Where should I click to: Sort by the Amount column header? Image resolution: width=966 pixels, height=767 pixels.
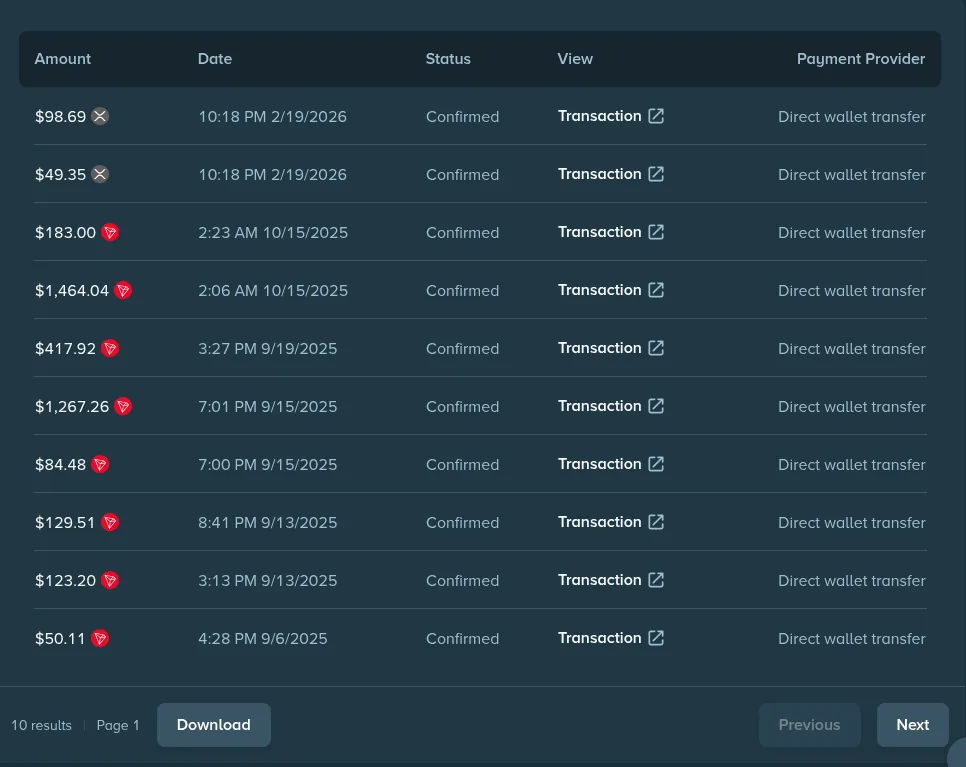click(x=62, y=58)
